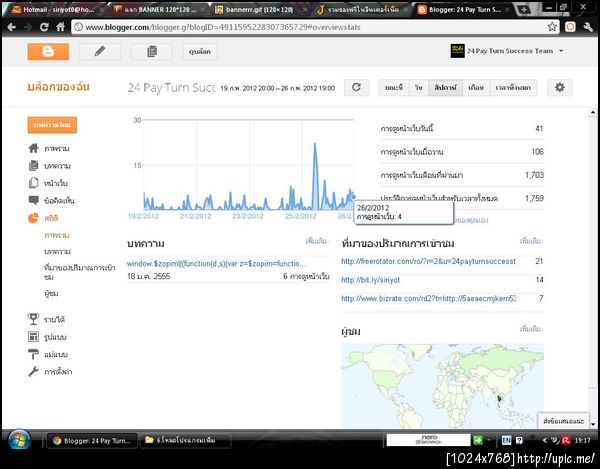Open Earnings with the trophy icon
Screen dimensions: 600x469
click(34, 319)
